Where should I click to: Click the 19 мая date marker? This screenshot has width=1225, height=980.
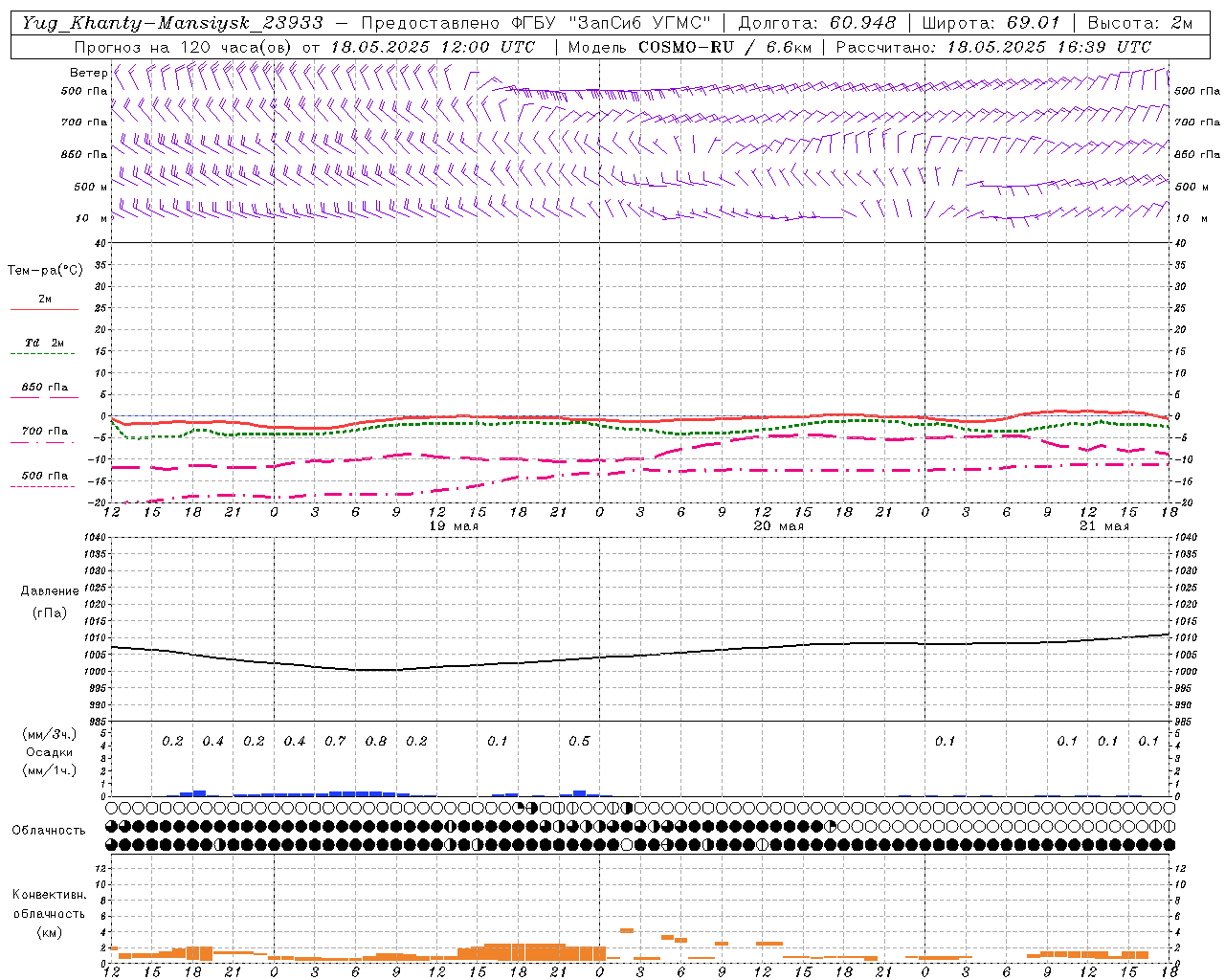[x=453, y=526]
